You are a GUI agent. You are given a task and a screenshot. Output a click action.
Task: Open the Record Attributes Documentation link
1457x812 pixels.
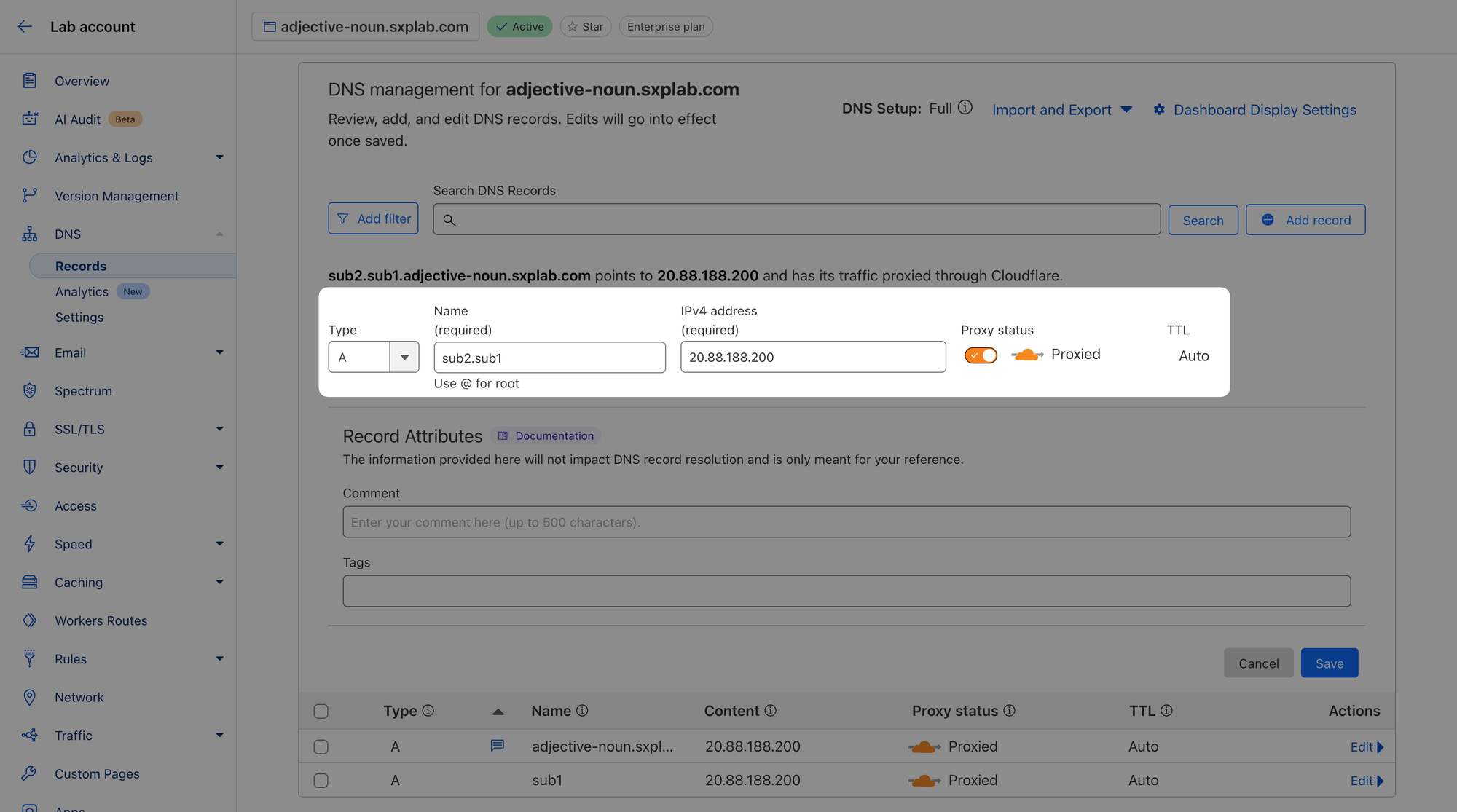click(546, 436)
